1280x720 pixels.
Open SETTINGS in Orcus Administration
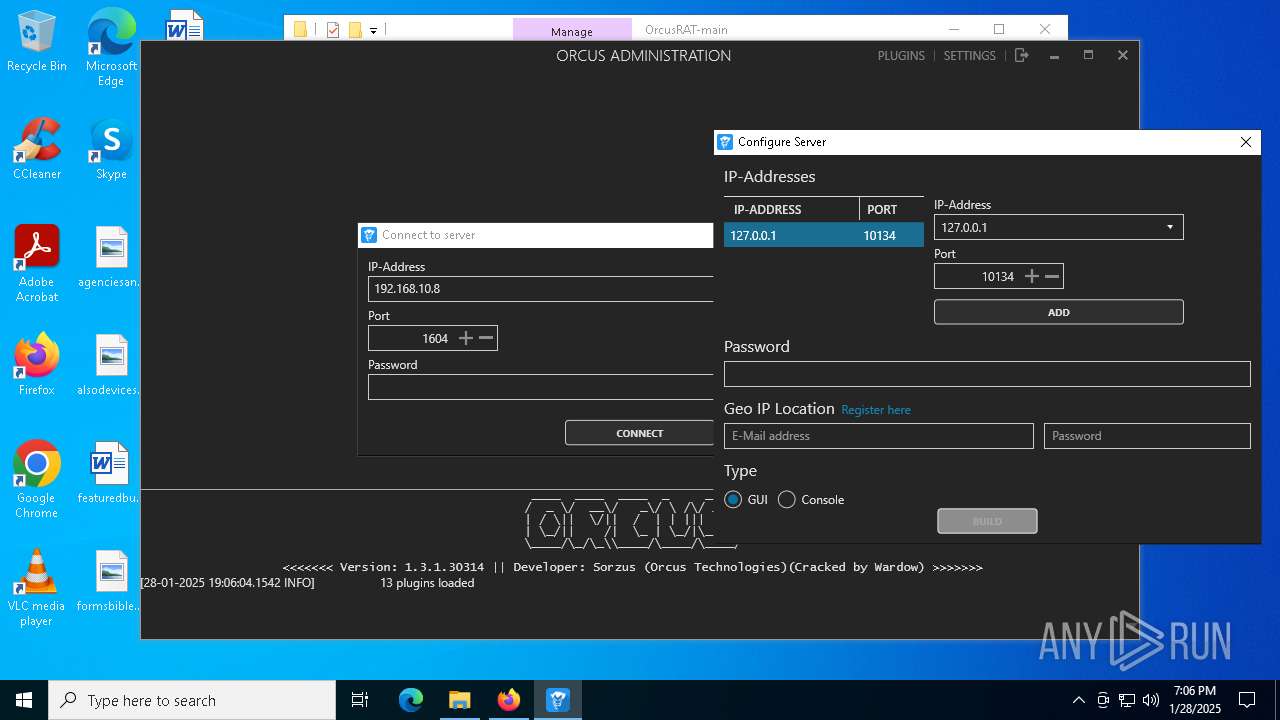[969, 56]
